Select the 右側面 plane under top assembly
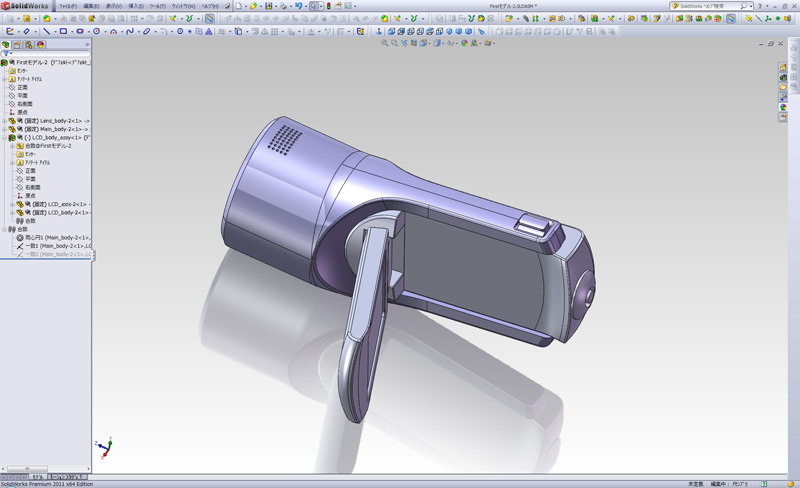Viewport: 800px width, 488px height. click(25, 104)
